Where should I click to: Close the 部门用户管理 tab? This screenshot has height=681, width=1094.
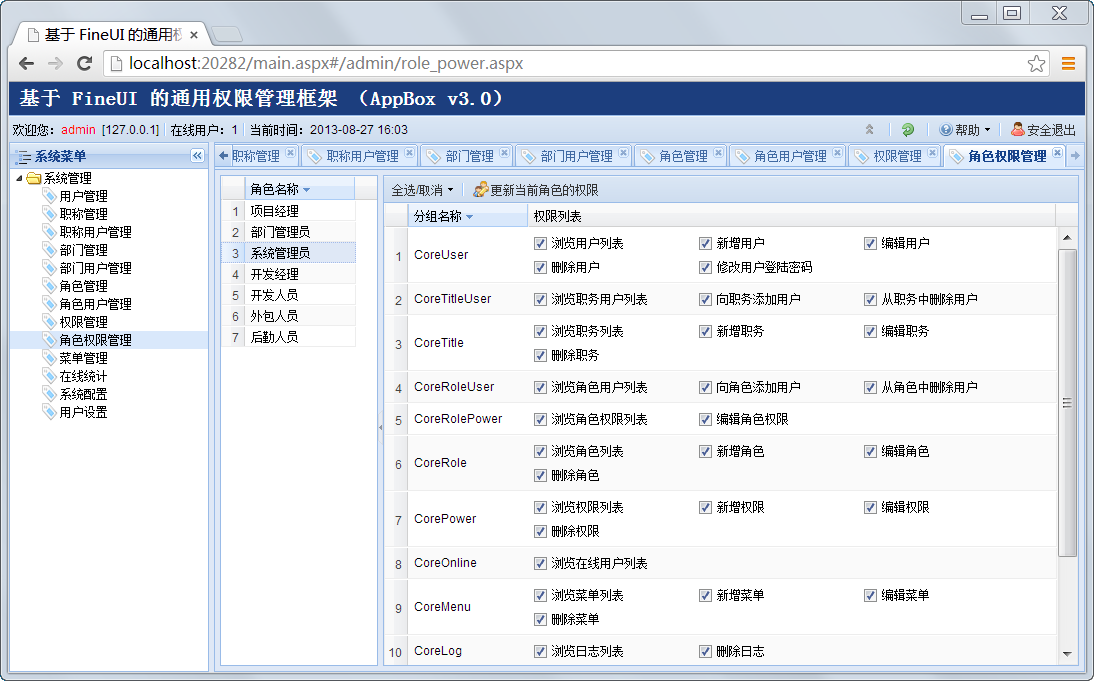[x=624, y=153]
